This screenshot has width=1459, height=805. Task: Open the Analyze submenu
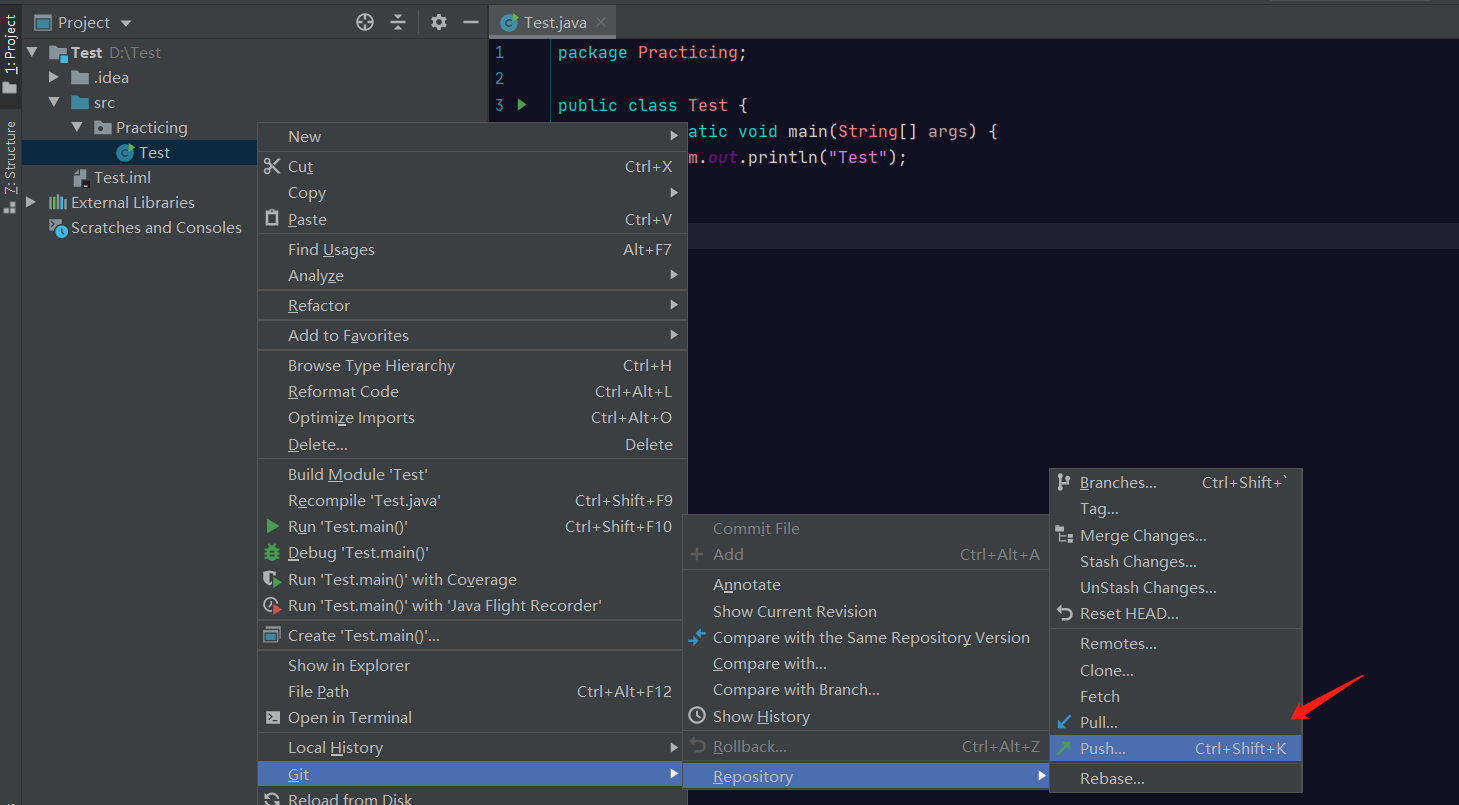472,275
